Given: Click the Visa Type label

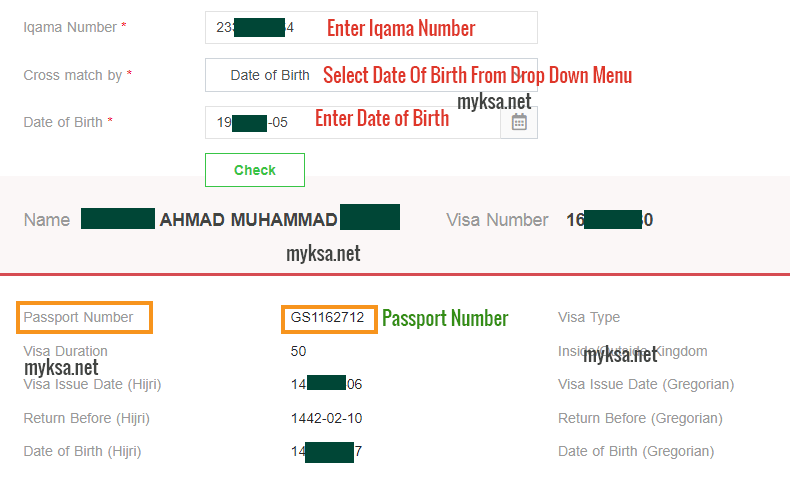Looking at the screenshot, I should tap(589, 317).
